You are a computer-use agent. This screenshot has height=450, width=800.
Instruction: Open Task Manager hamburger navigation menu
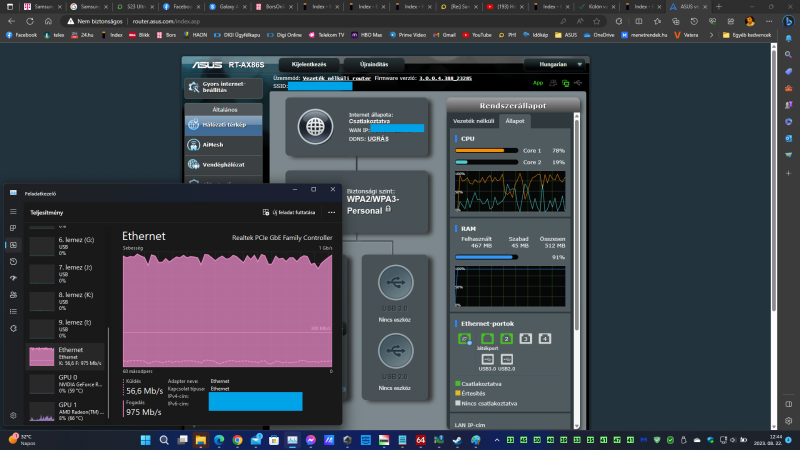coord(13,212)
